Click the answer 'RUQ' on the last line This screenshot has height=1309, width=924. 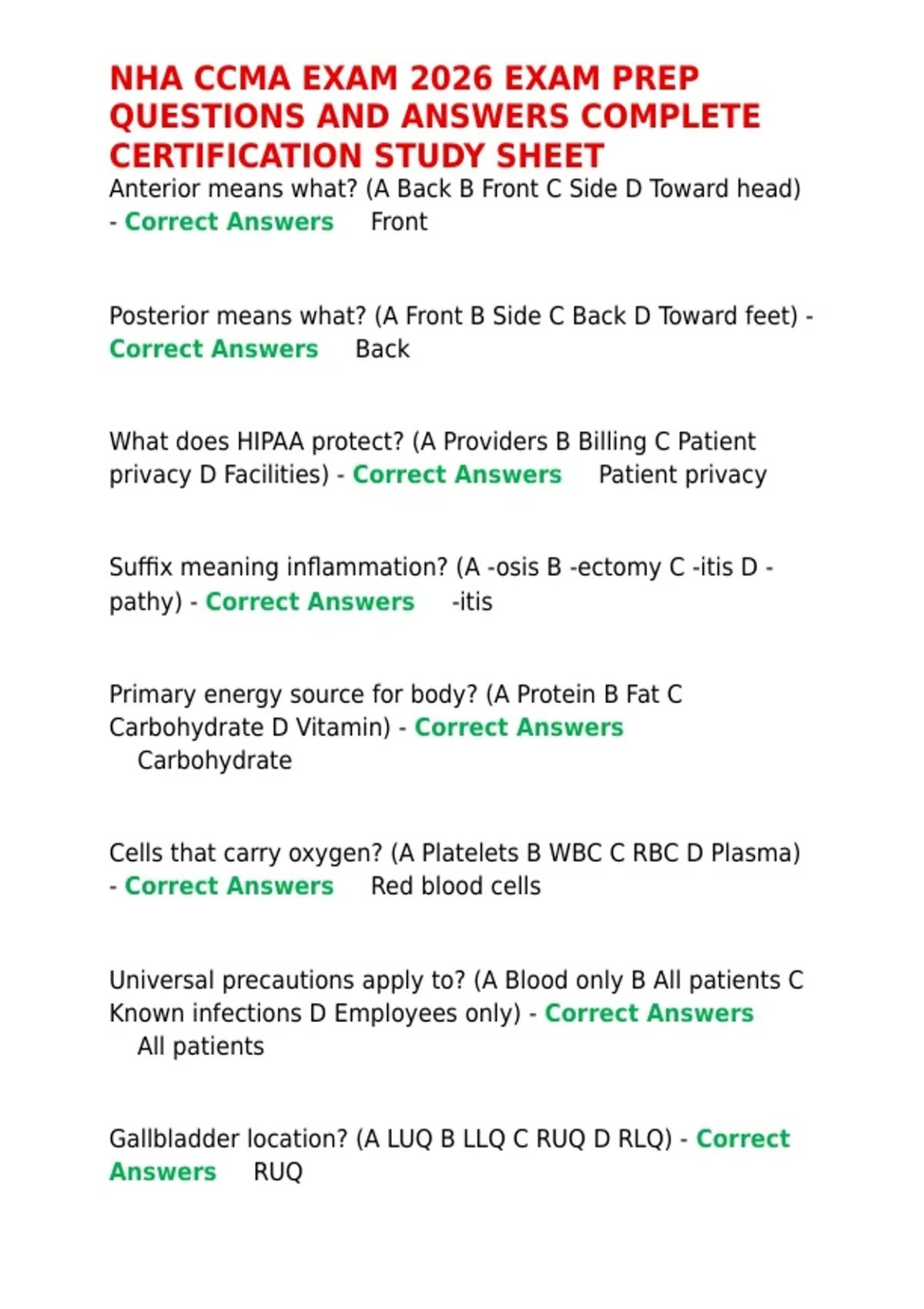tap(278, 1172)
